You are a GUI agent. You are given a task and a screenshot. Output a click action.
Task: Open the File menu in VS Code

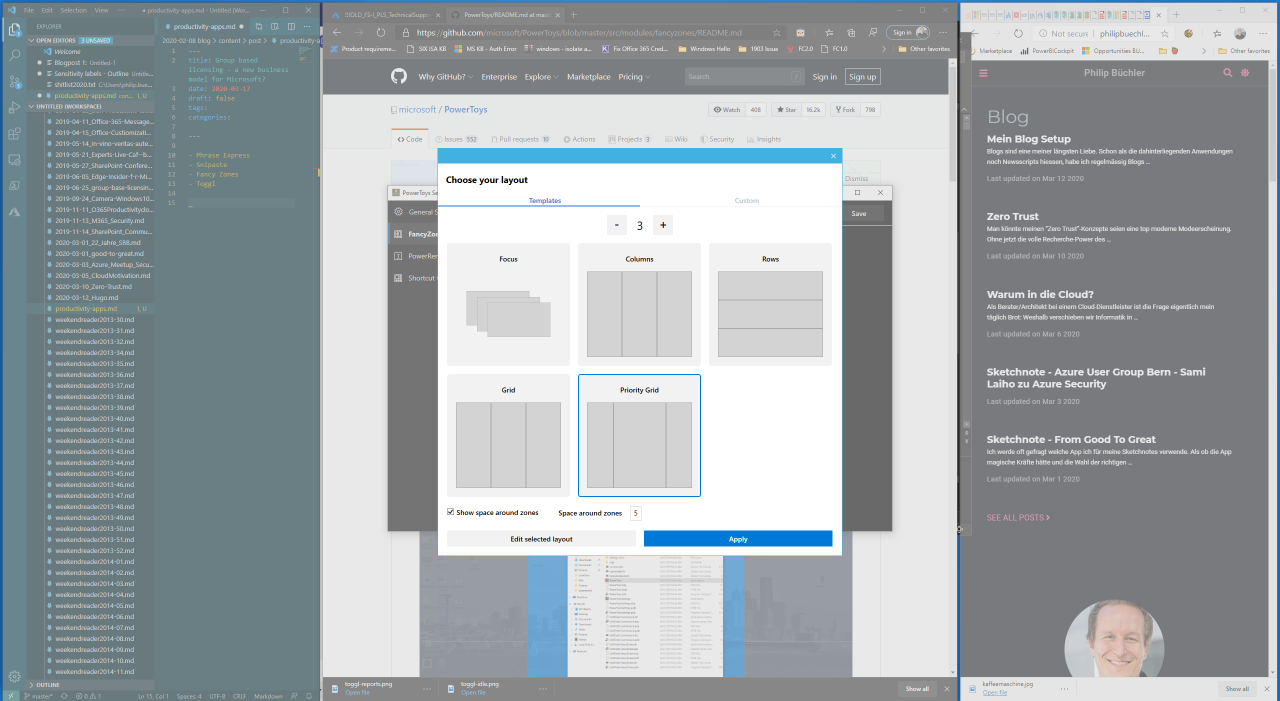(29, 10)
